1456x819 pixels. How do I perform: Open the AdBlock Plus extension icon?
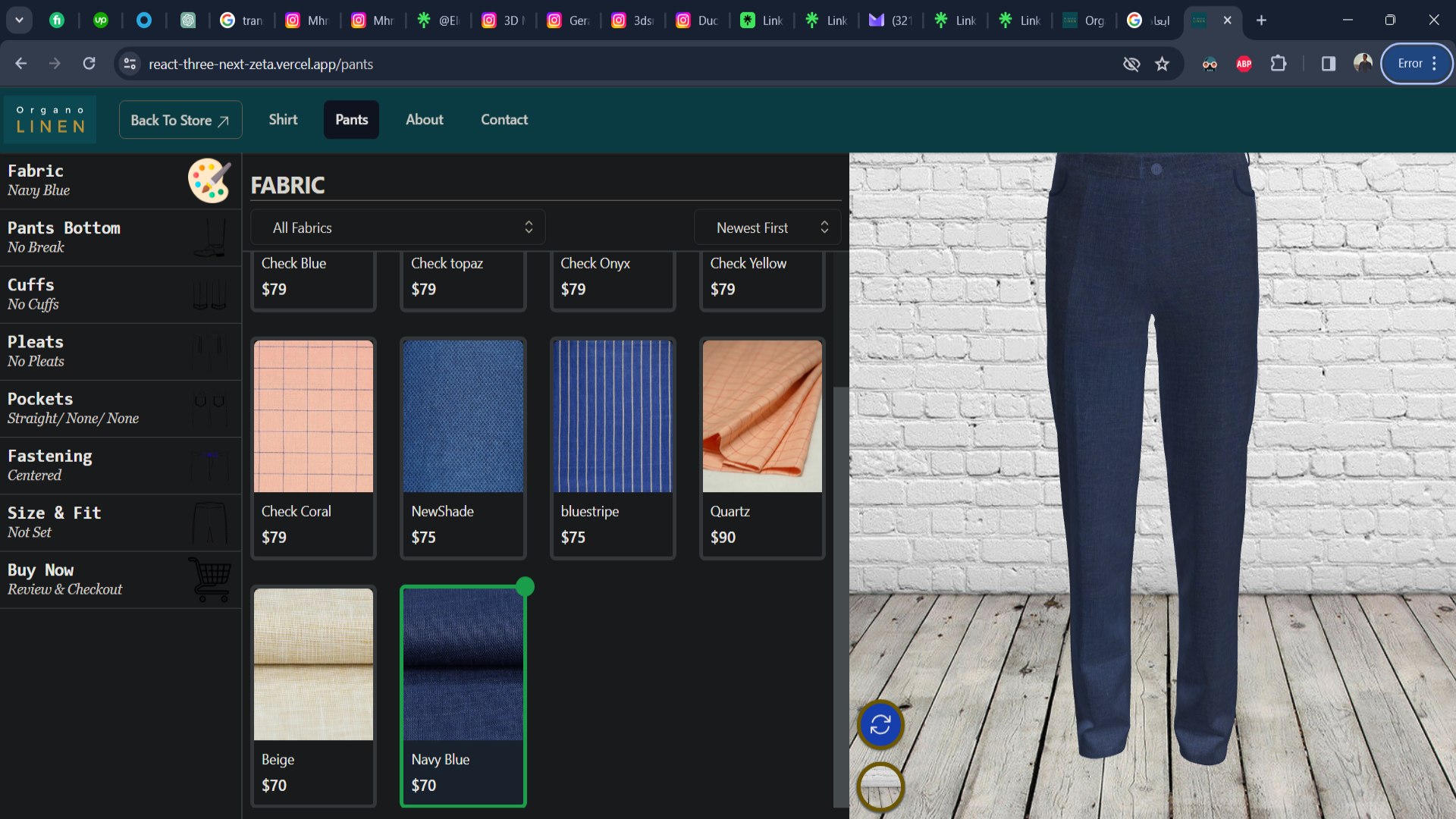tap(1244, 64)
